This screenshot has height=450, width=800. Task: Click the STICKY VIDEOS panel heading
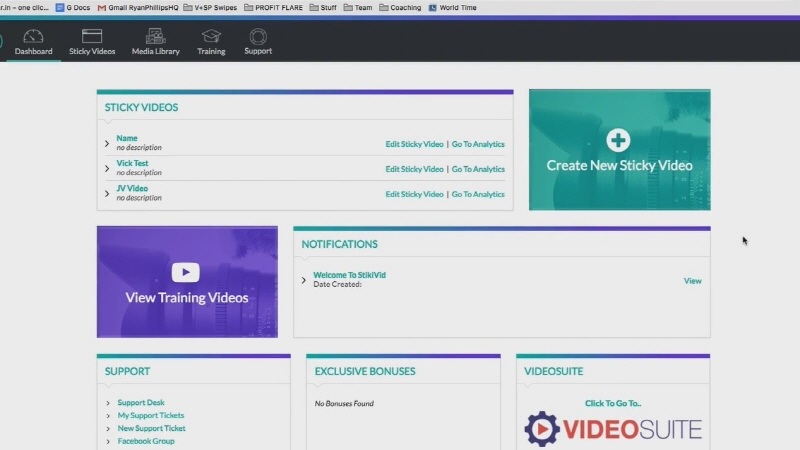pos(141,107)
